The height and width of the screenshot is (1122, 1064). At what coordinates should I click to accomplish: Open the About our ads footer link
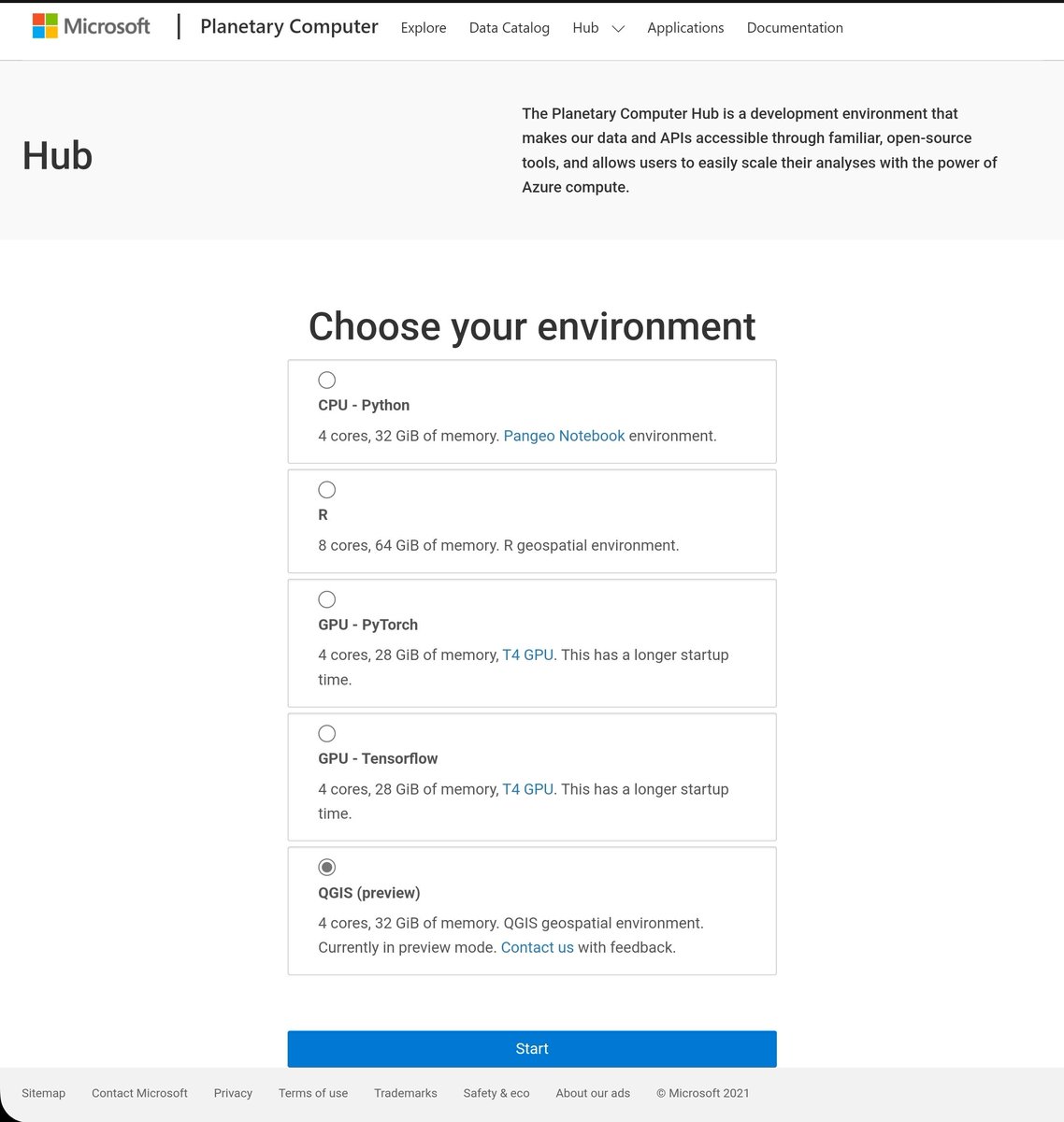pos(593,1093)
